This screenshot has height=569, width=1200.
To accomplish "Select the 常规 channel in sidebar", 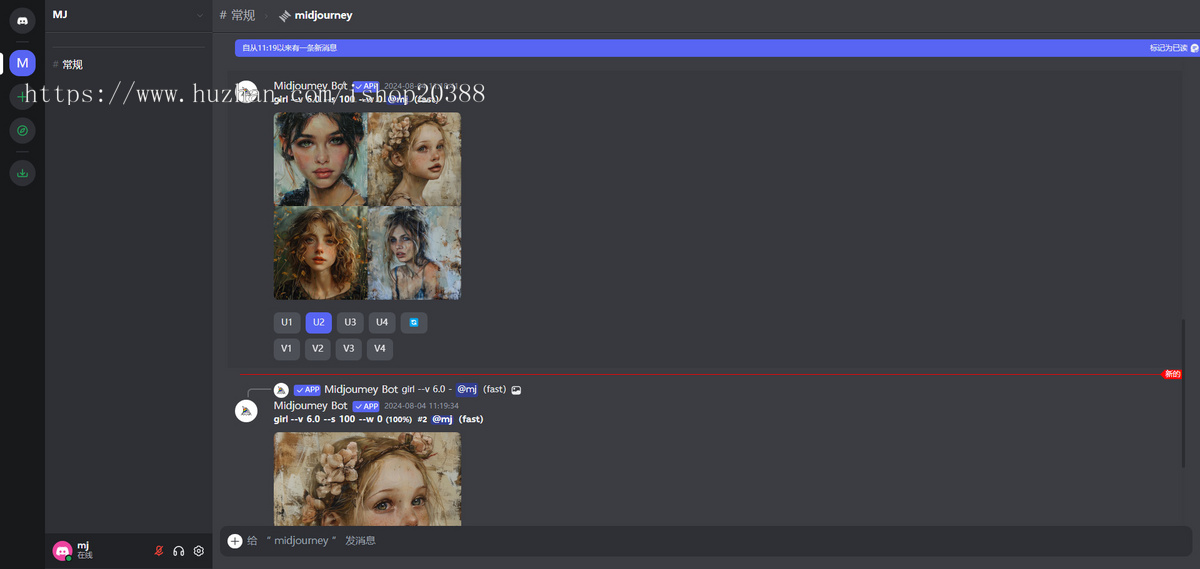I will coord(72,65).
